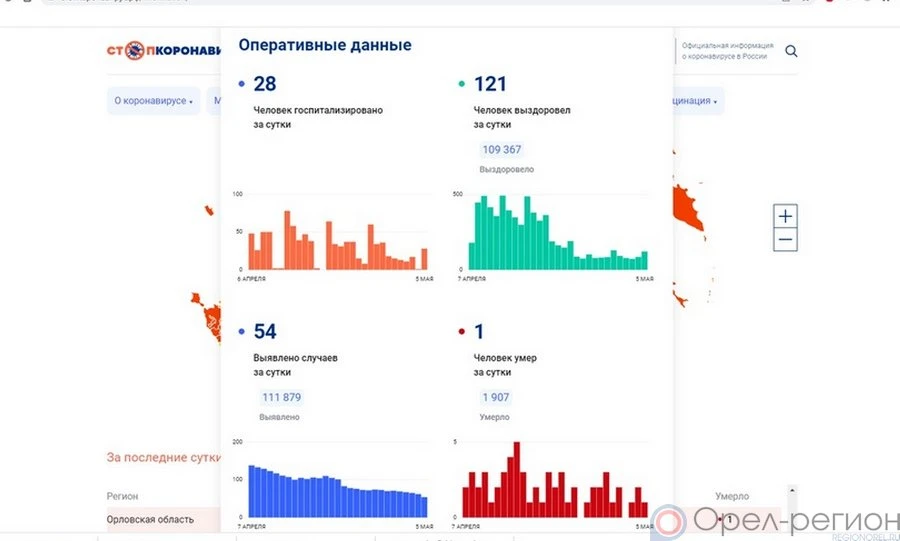Zoom out the map with minus button

pos(785,240)
